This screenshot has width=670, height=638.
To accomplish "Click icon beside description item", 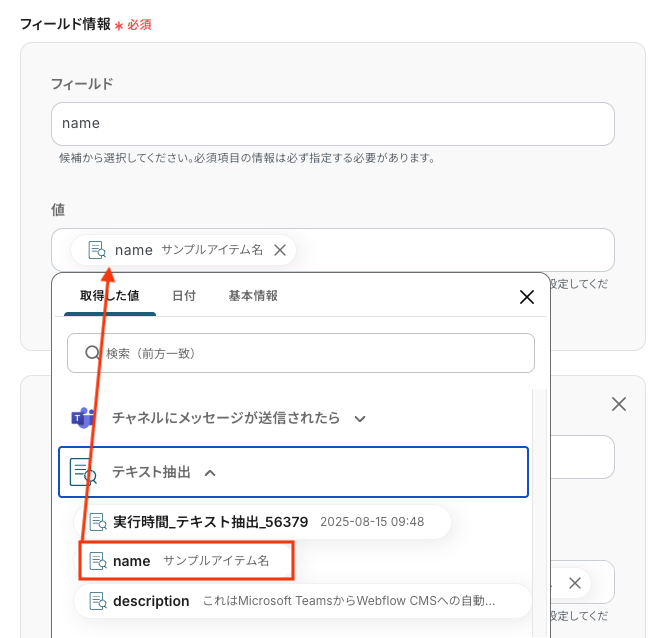I will coord(98,601).
